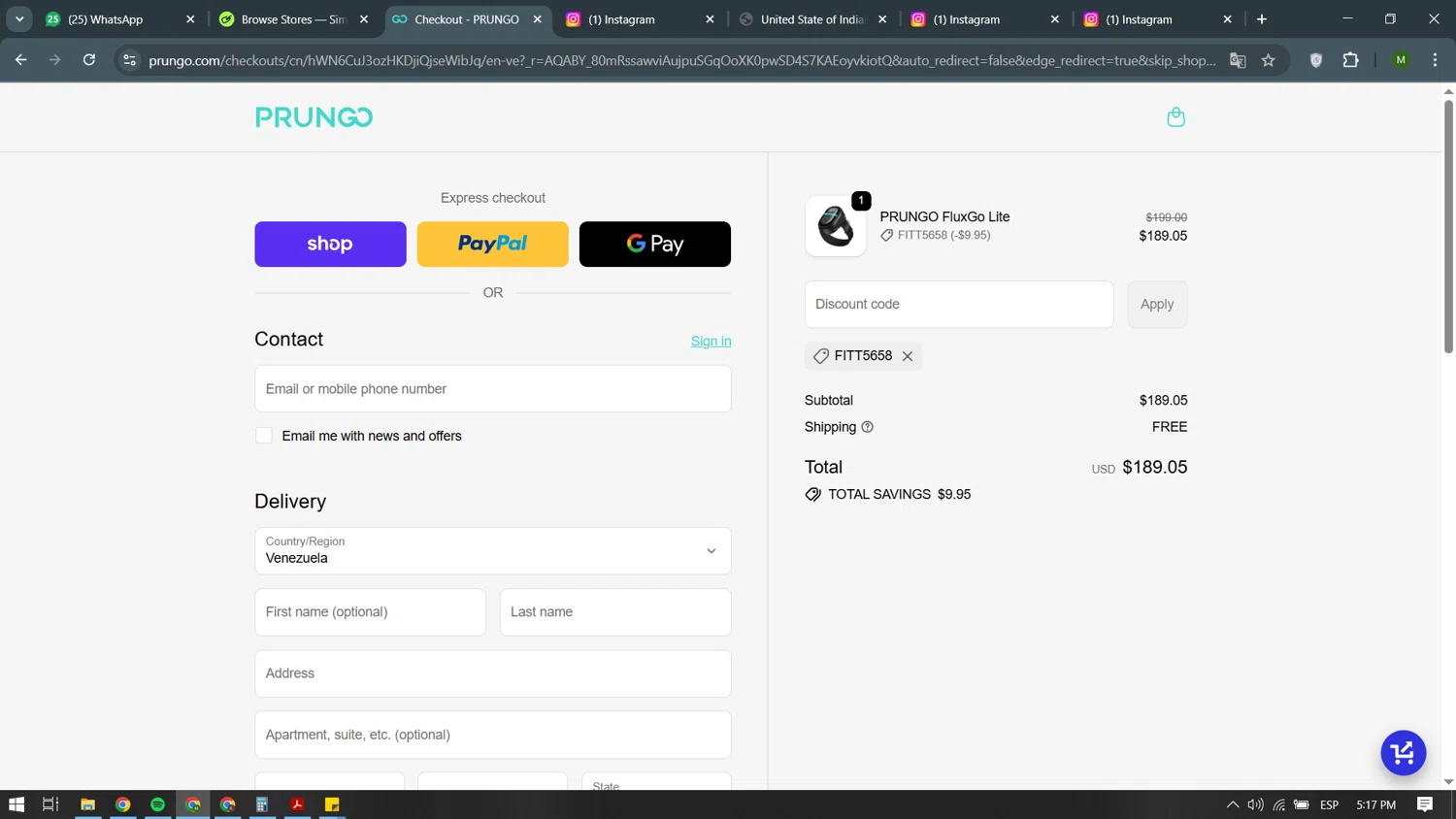This screenshot has width=1456, height=819.
Task: Close the Checkout - PRUNGO tab
Action: coord(538,19)
